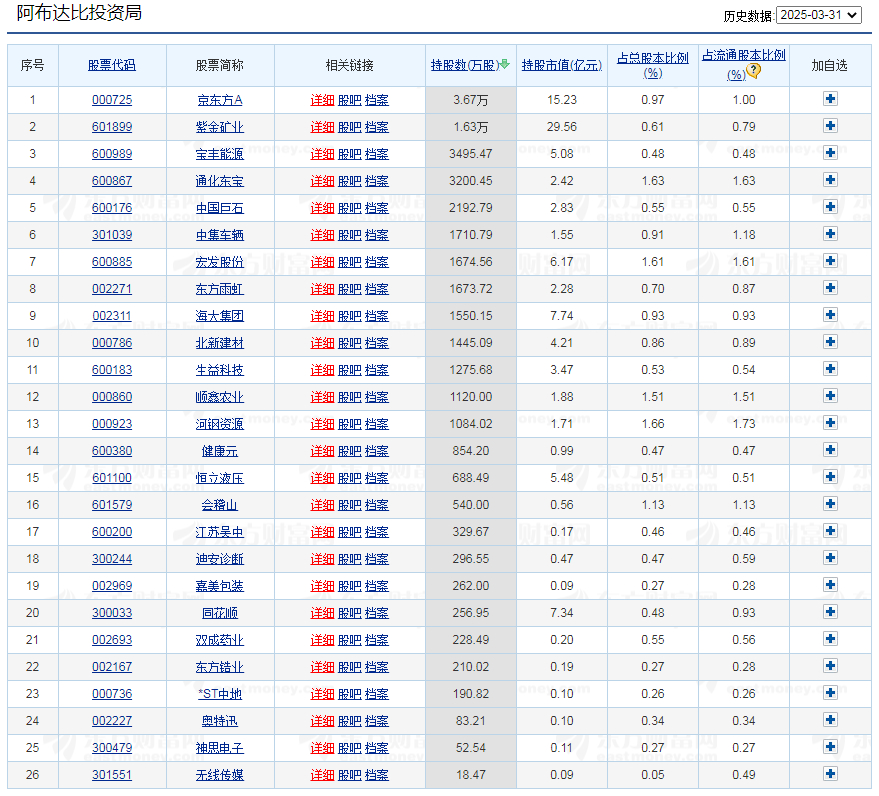879x796 pixels.
Task: Open 详细 link for 迪安诊断
Action: (322, 559)
